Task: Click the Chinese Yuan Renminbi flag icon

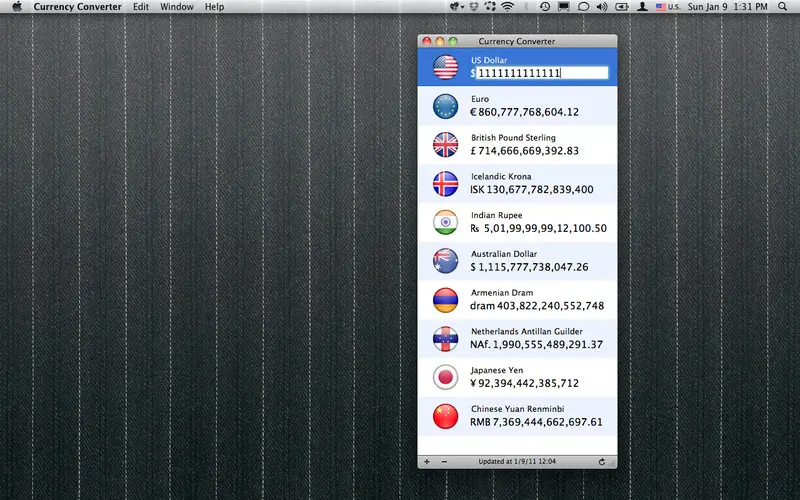Action: (445, 416)
